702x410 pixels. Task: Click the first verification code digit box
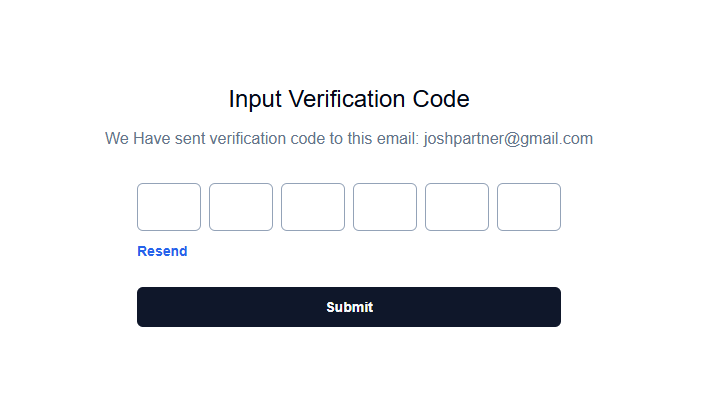click(x=169, y=207)
